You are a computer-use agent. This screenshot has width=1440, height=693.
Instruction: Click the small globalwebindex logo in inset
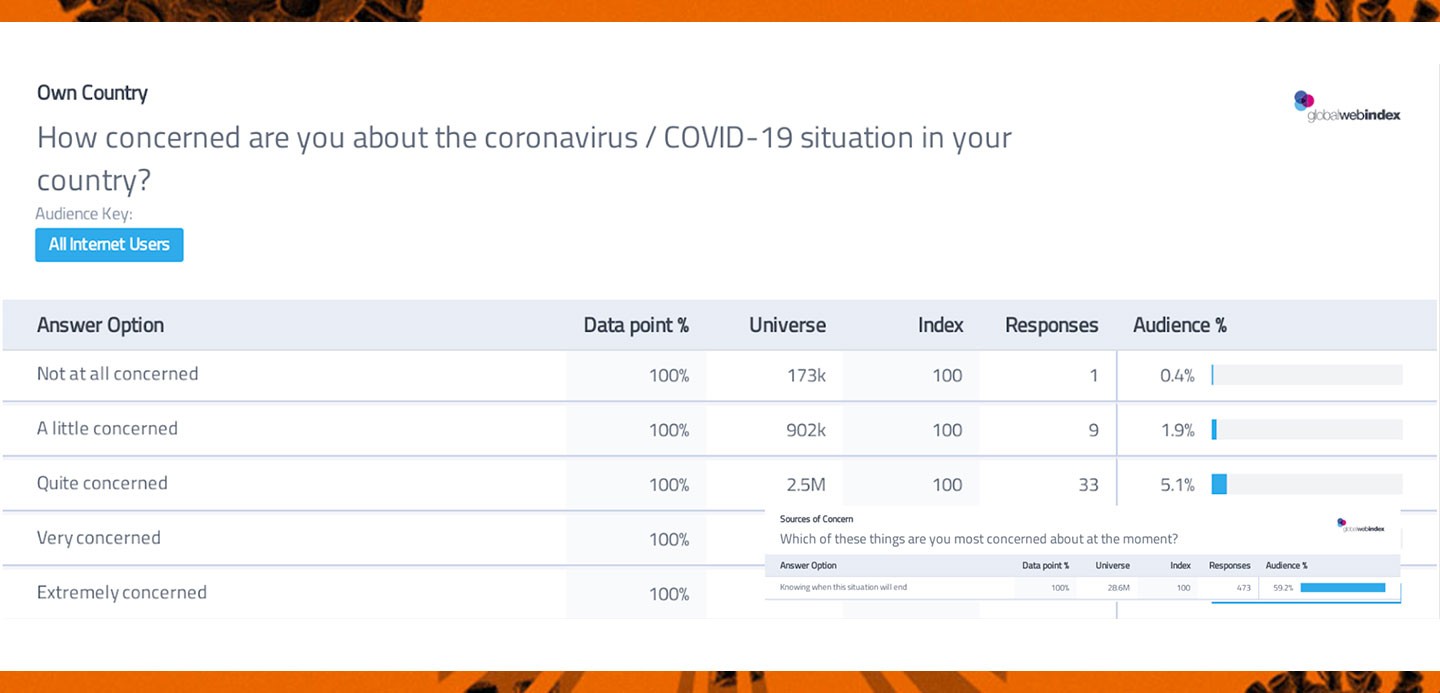tap(1360, 525)
